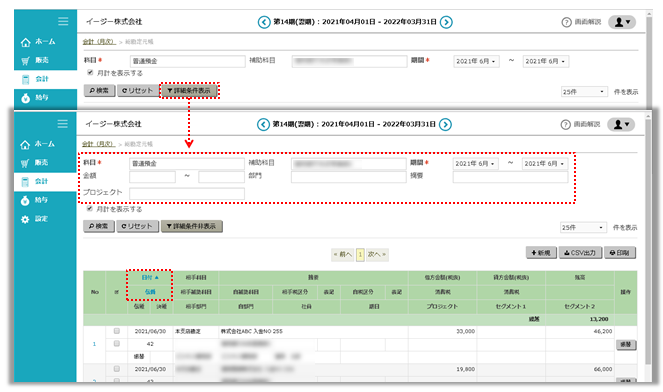
Task: Click the 印刷 print button
Action: [x=619, y=253]
